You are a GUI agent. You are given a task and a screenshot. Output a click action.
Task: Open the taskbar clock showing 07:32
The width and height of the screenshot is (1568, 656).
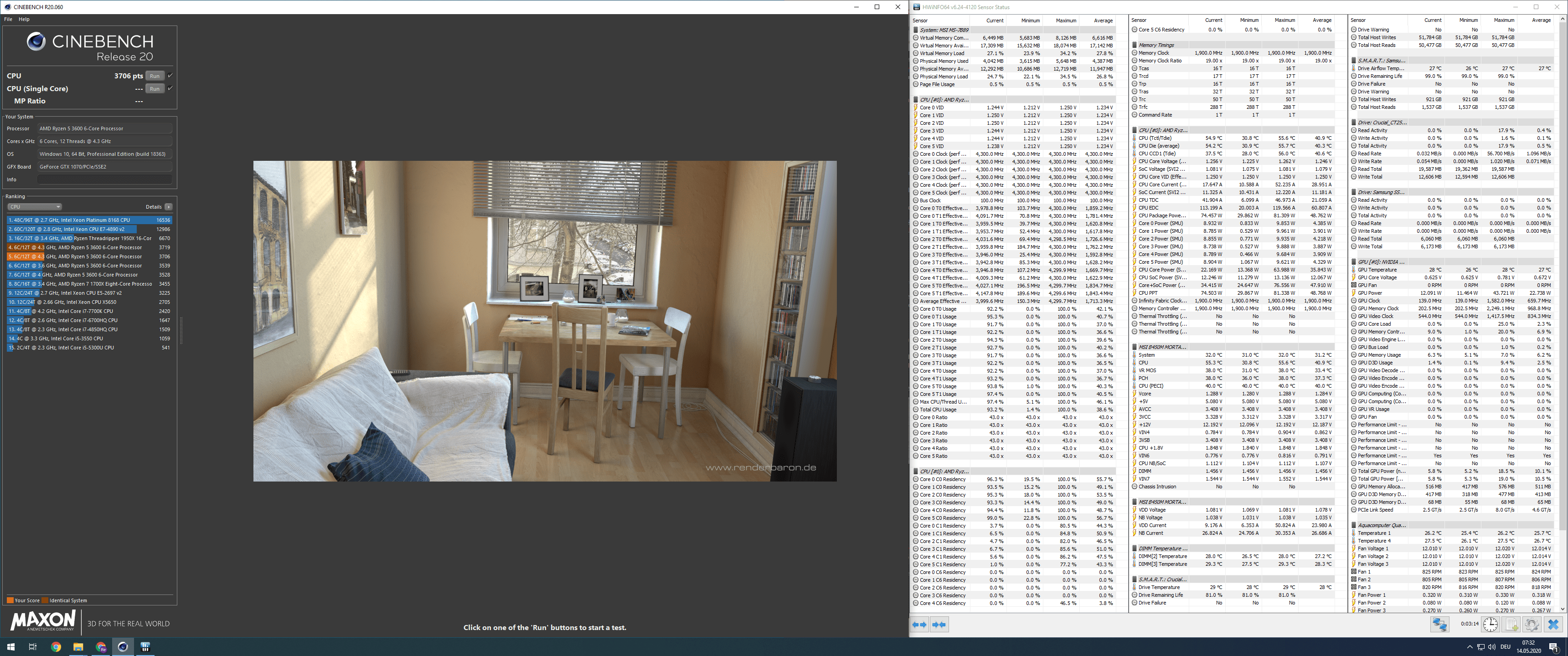1528,647
